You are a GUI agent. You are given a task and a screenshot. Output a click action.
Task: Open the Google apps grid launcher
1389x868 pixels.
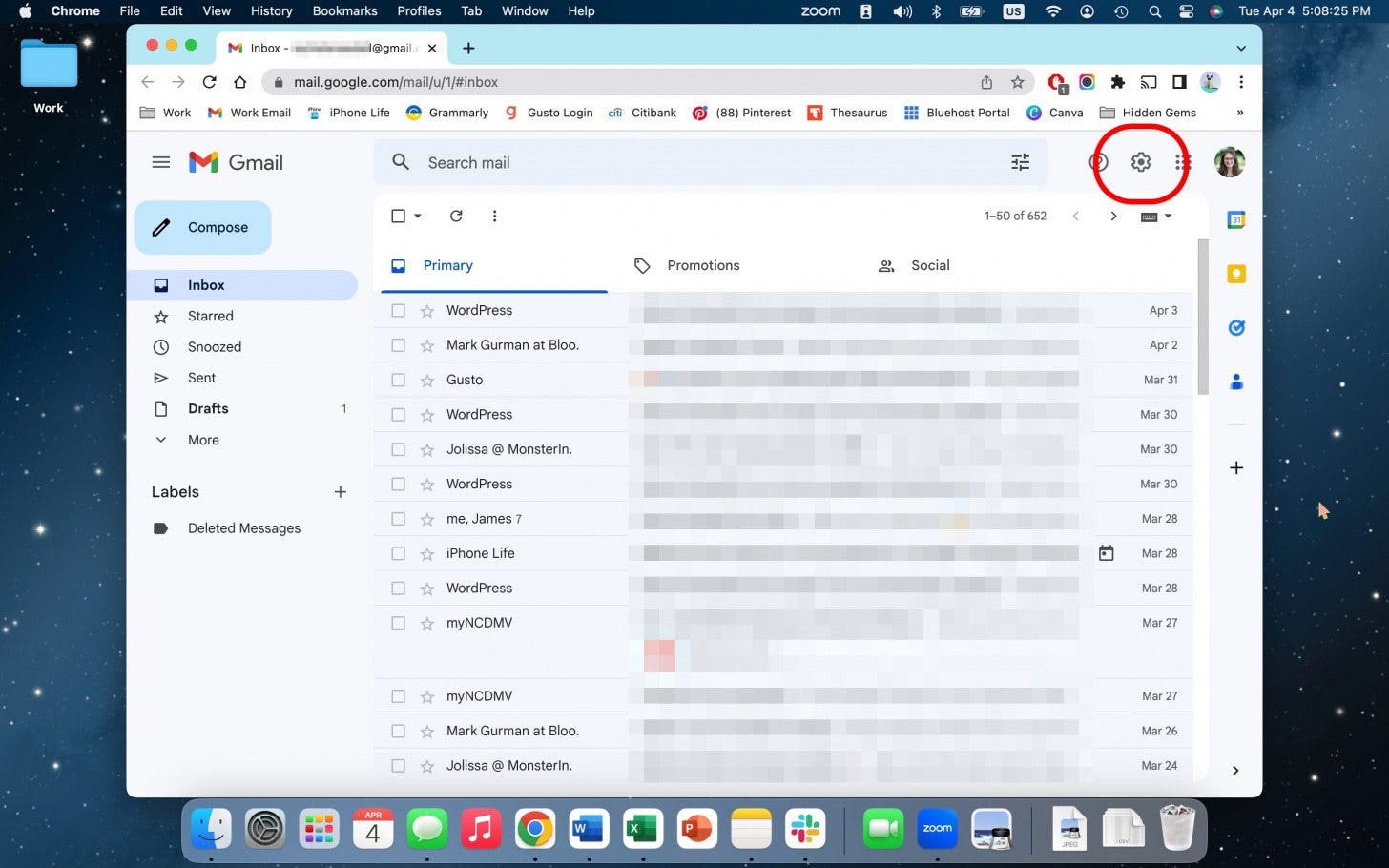tap(1183, 162)
